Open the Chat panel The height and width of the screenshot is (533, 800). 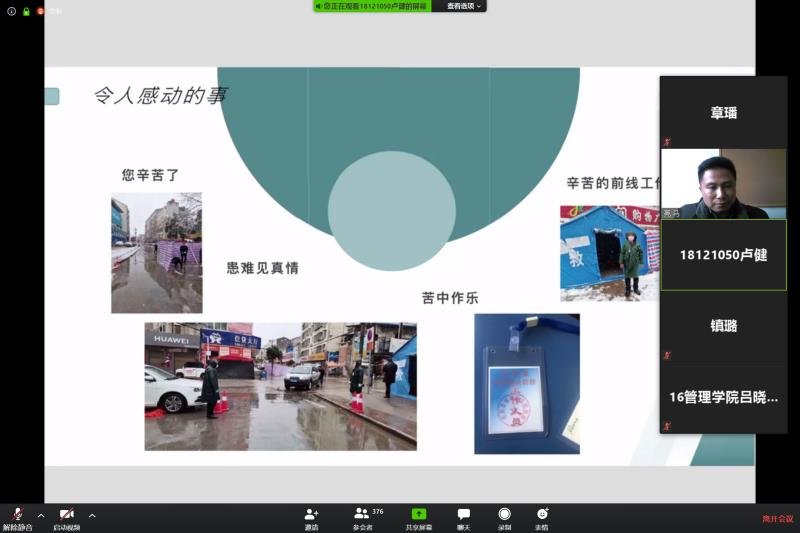[463, 519]
